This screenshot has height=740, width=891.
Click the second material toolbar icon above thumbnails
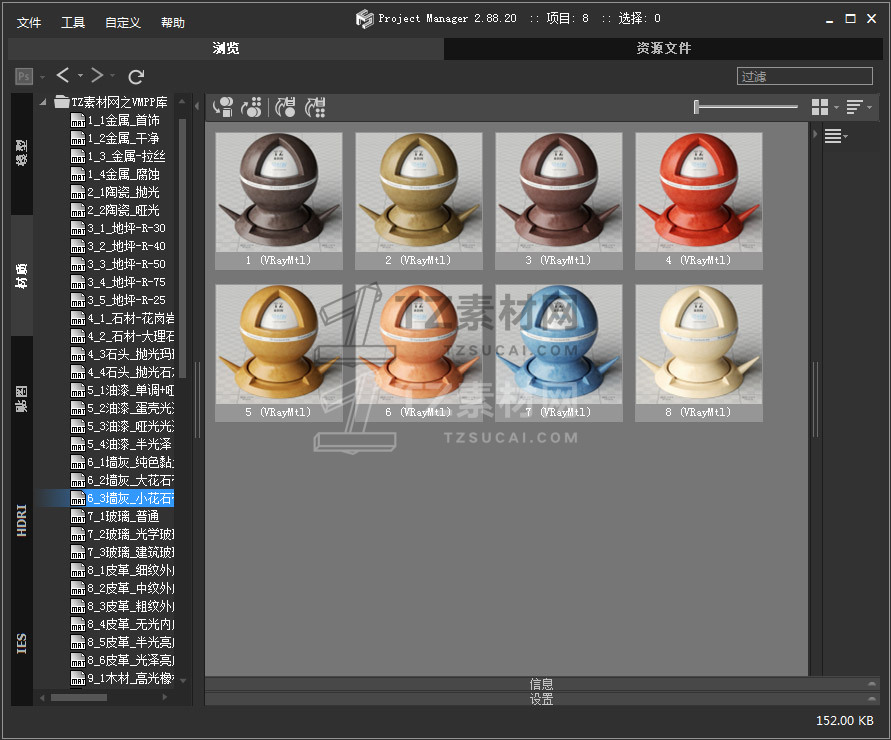[x=252, y=107]
